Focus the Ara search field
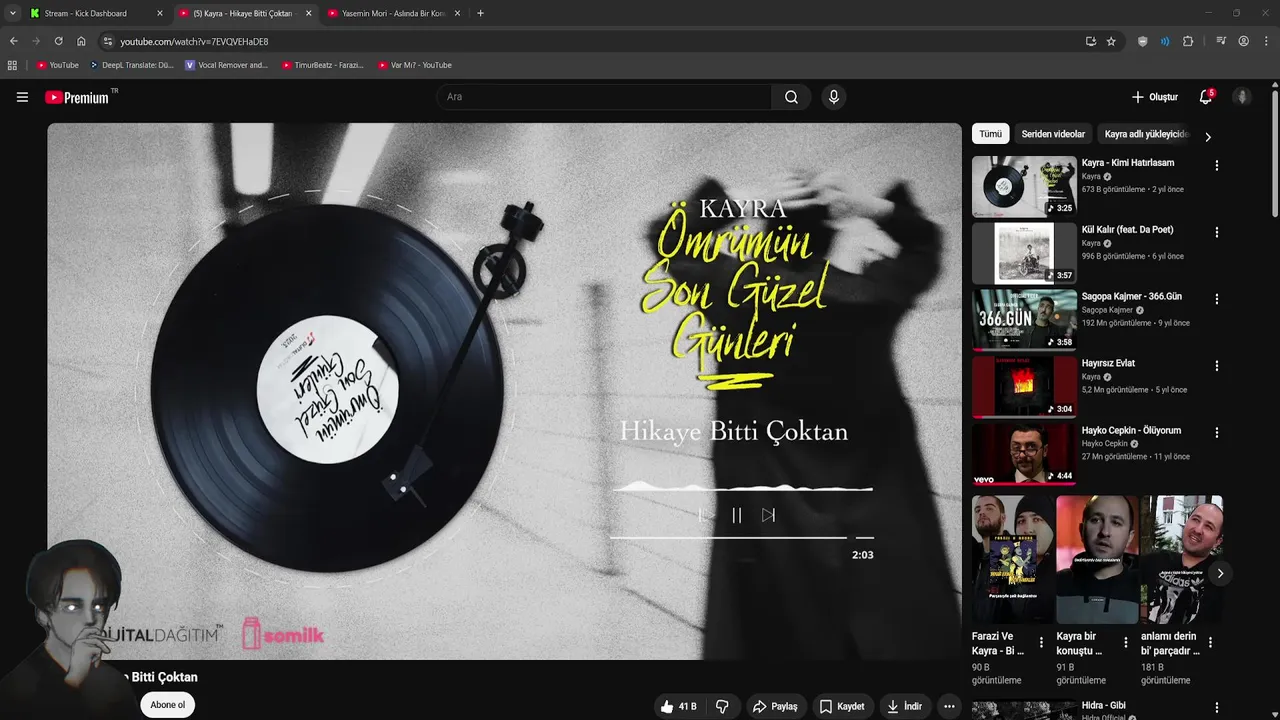Viewport: 1280px width, 720px height. (604, 97)
